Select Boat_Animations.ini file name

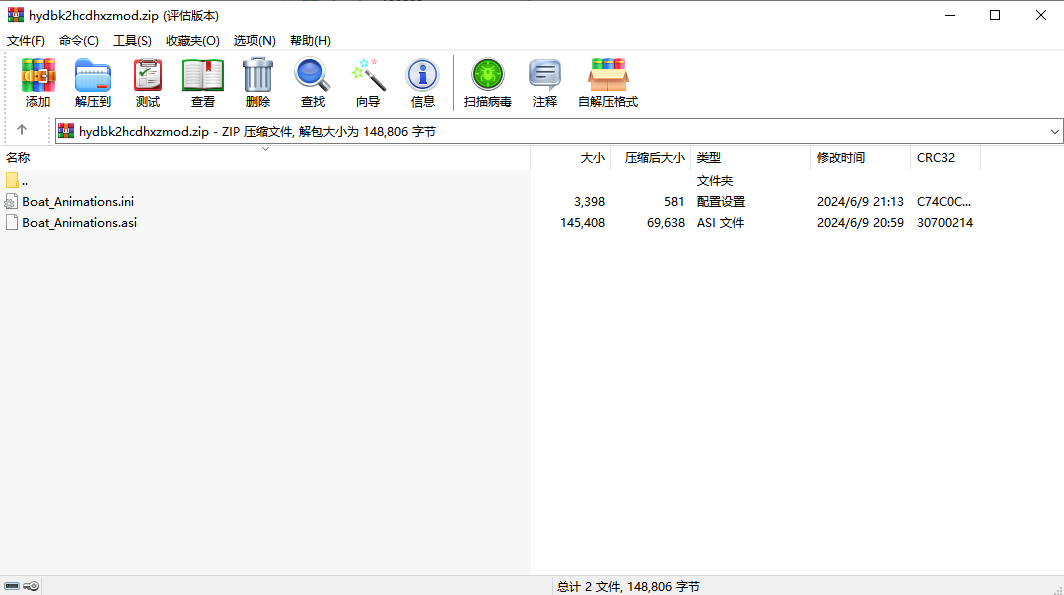coord(78,201)
